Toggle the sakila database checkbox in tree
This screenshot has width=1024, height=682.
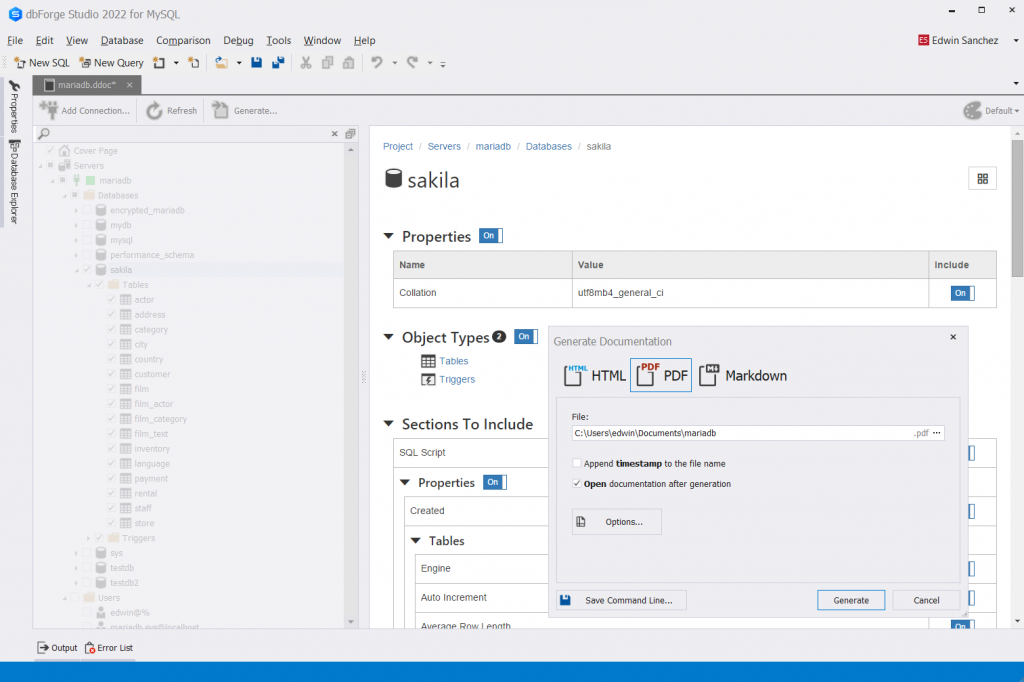coord(87,270)
